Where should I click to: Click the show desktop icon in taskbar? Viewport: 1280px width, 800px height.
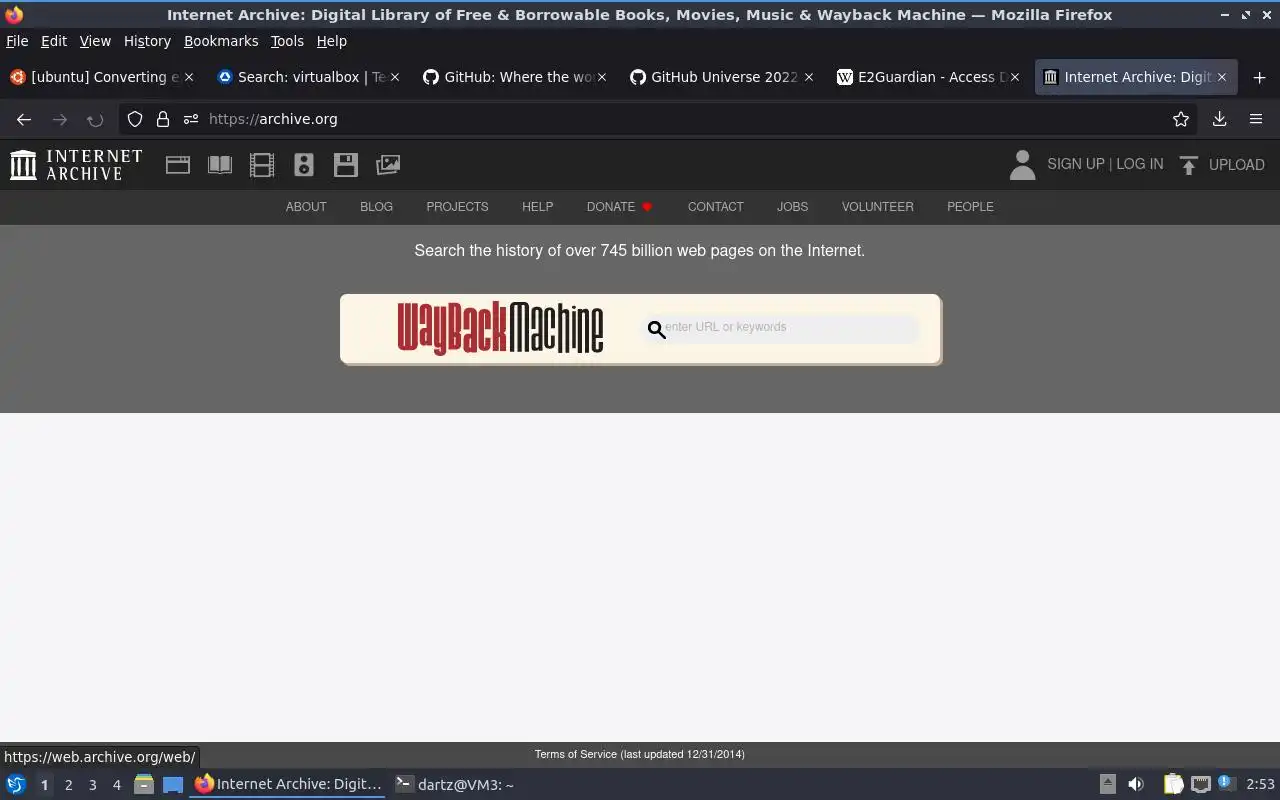point(173,785)
